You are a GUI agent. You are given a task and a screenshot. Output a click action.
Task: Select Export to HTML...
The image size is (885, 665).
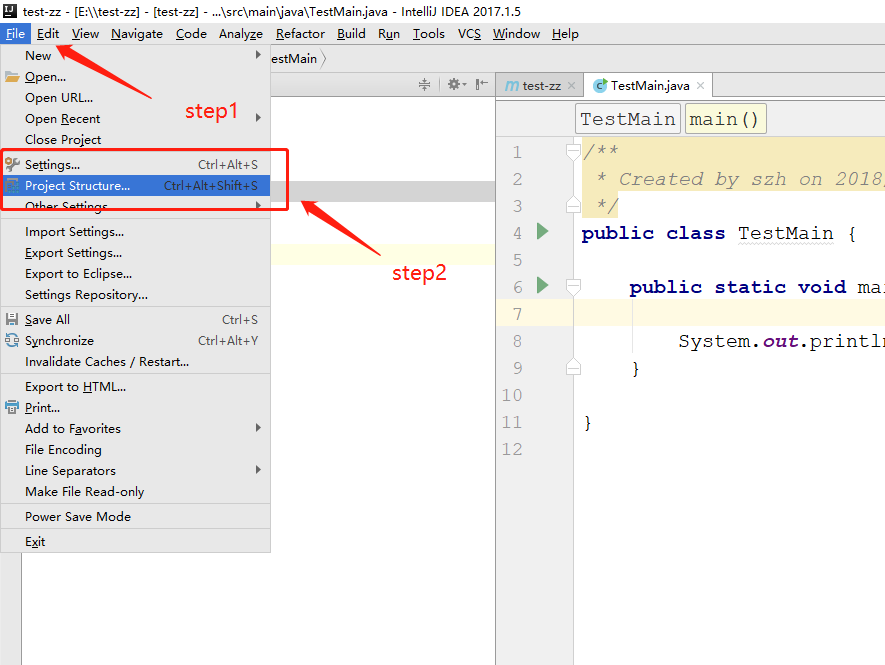point(135,387)
